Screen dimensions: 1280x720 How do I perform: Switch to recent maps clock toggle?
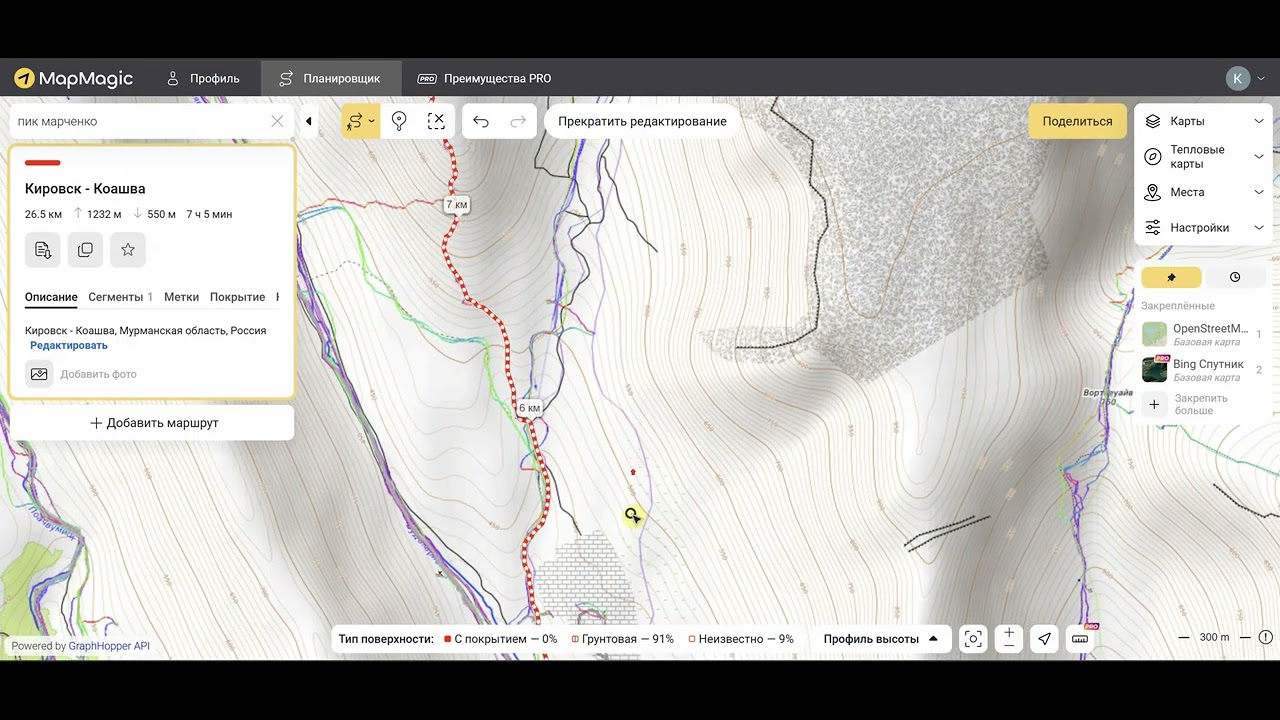[x=1235, y=277]
